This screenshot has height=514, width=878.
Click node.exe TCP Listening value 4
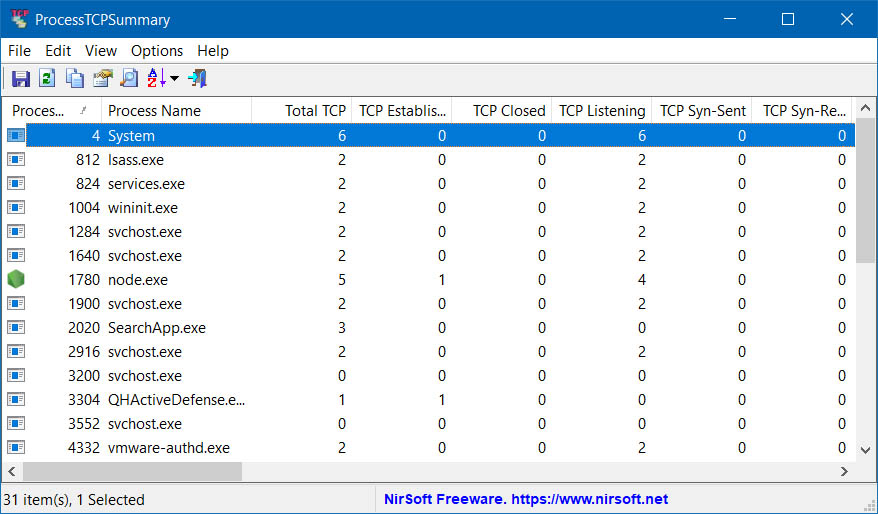point(642,279)
